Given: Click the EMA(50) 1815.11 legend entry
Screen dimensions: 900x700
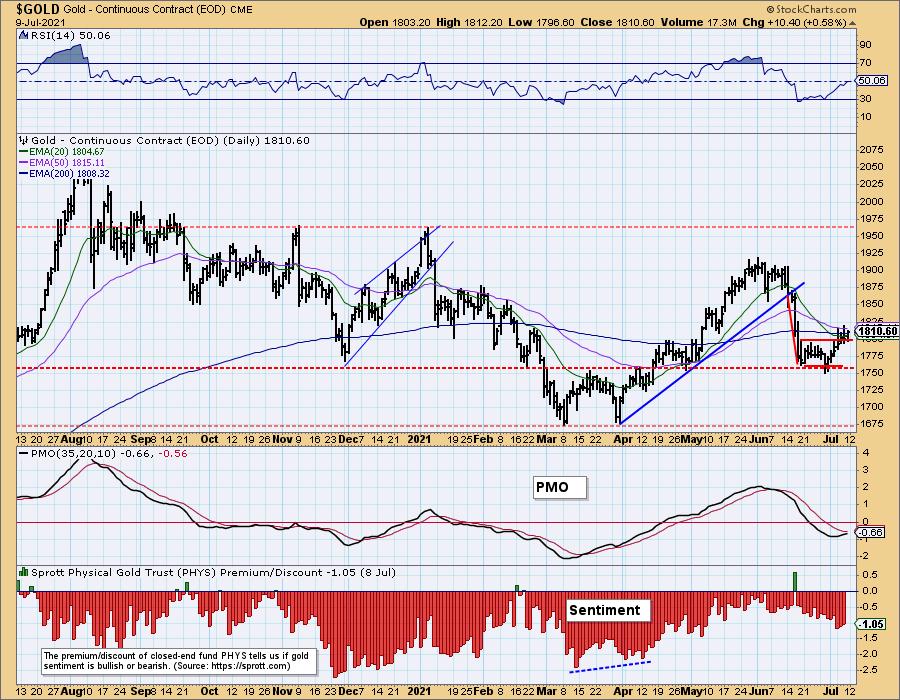Looking at the screenshot, I should coord(62,162).
